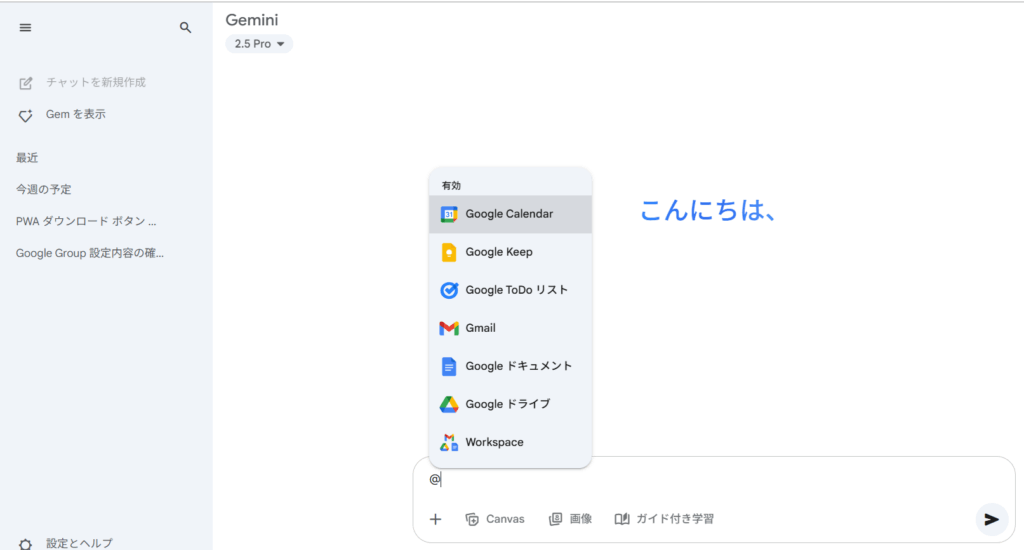Click the Google Calendar icon

449,214
